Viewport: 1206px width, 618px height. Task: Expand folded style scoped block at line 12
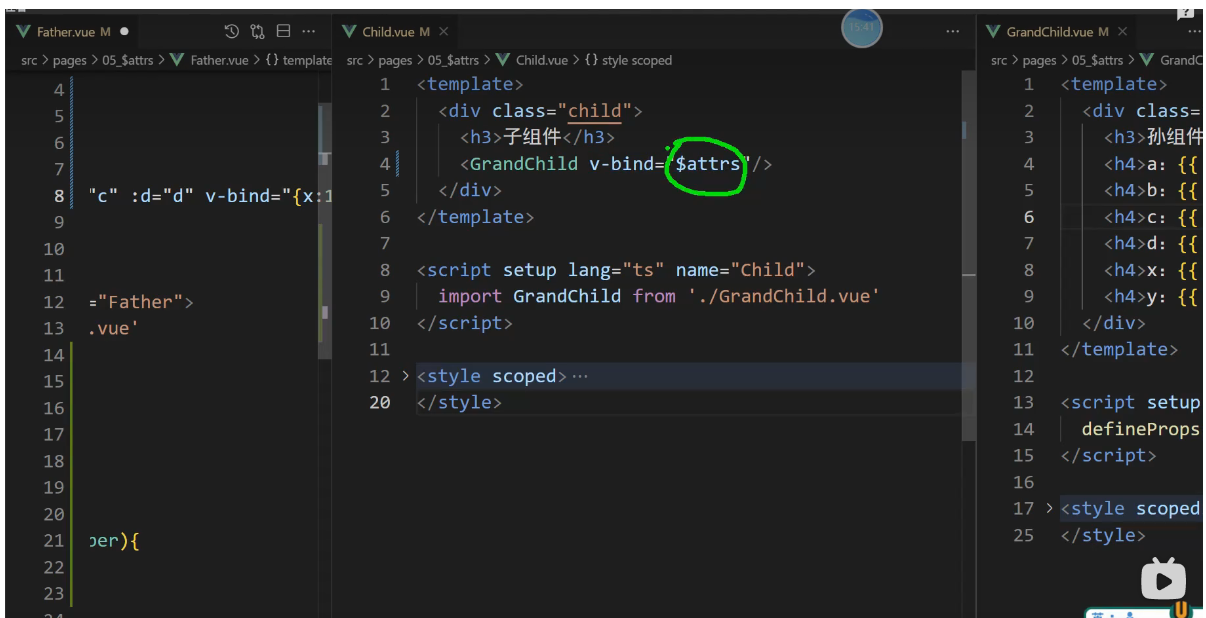(405, 376)
